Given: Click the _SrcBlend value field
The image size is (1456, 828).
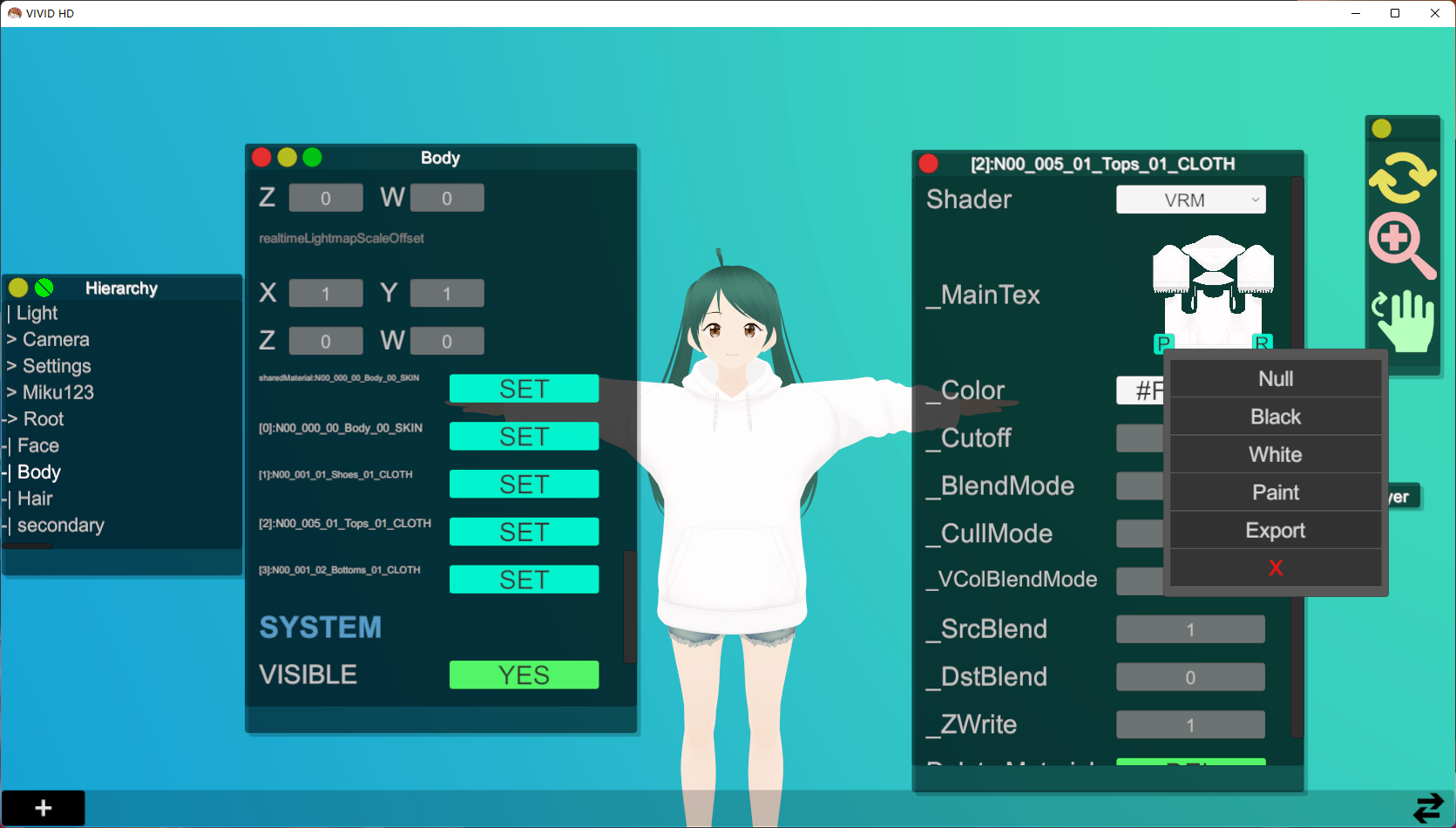Looking at the screenshot, I should pos(1190,629).
